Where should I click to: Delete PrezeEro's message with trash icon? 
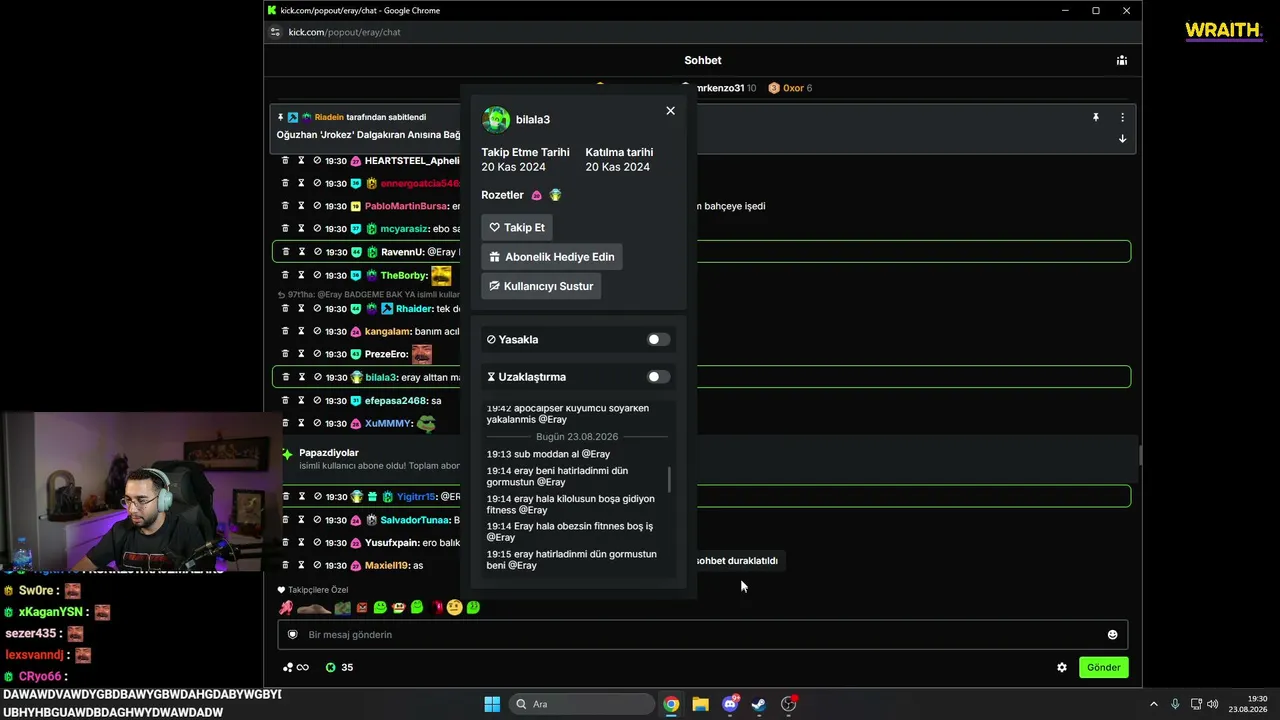[285, 354]
